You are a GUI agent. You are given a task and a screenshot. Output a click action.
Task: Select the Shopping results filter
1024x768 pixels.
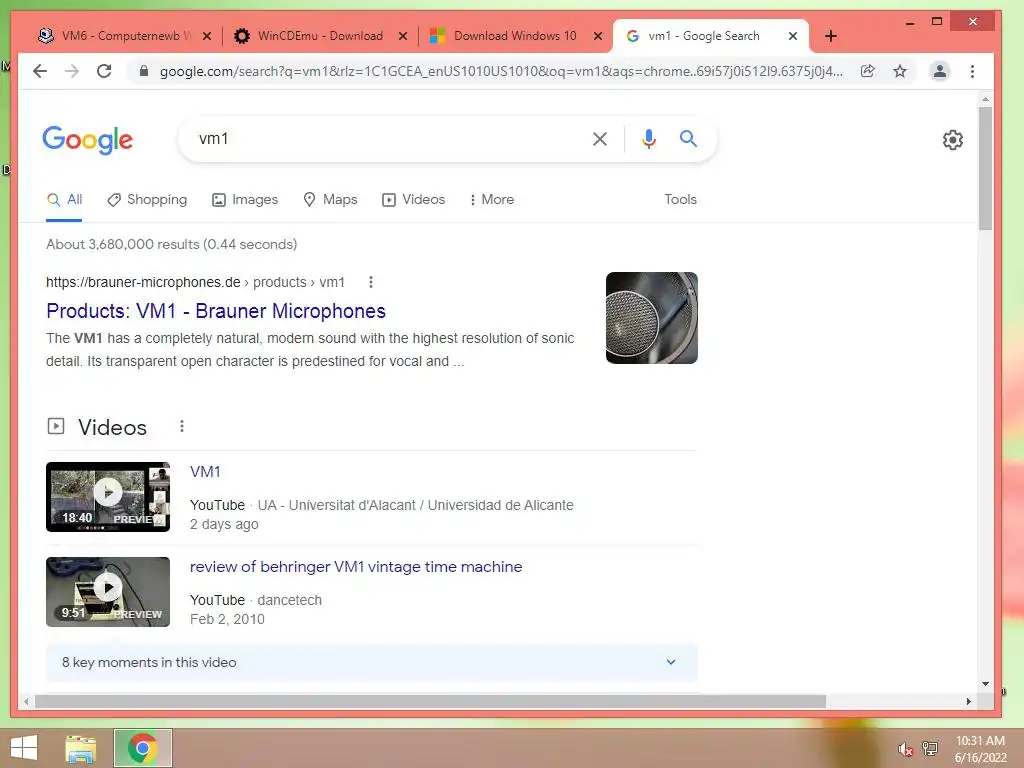pyautogui.click(x=147, y=200)
